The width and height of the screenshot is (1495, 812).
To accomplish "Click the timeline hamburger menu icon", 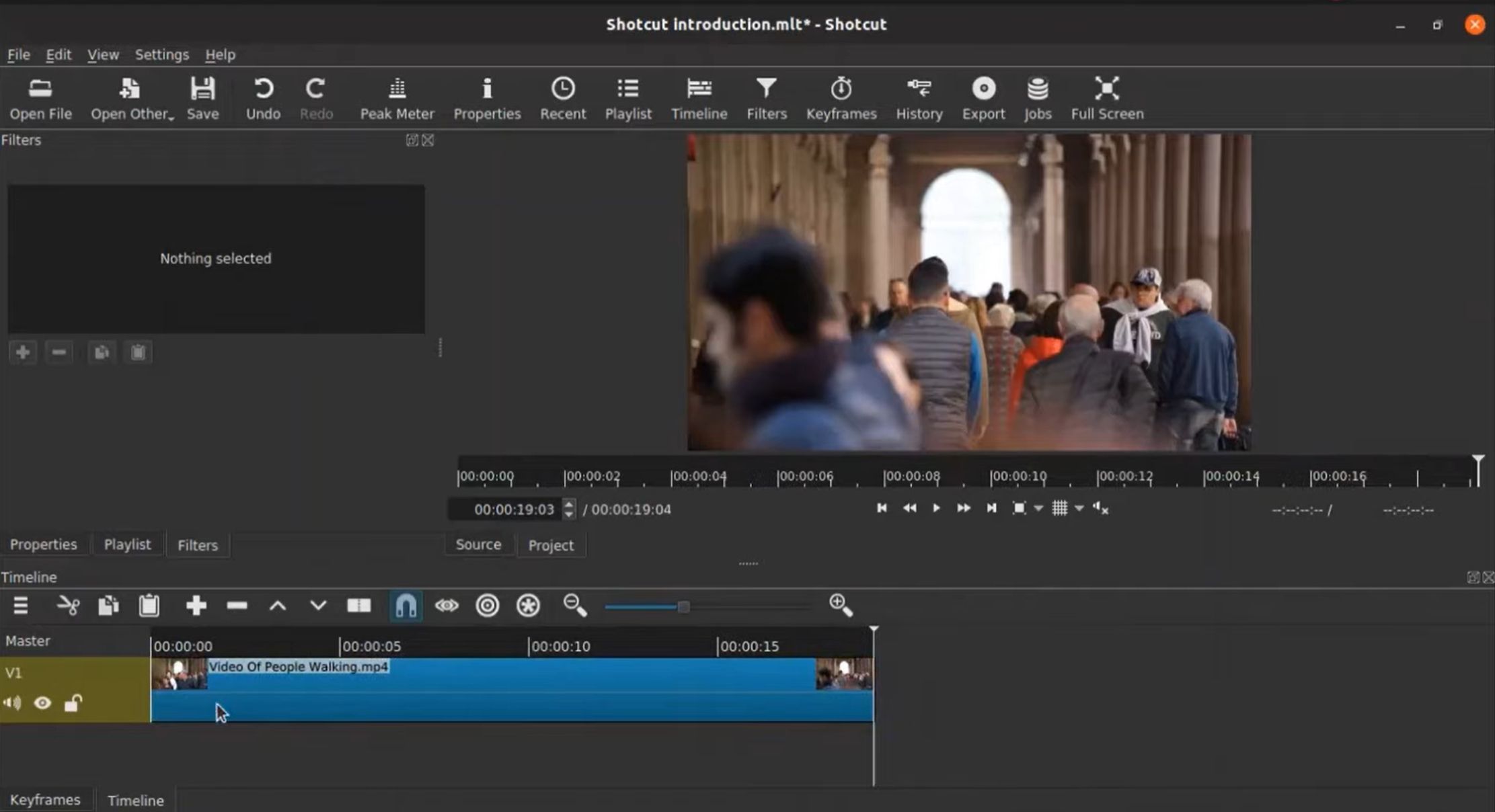I will pyautogui.click(x=19, y=605).
